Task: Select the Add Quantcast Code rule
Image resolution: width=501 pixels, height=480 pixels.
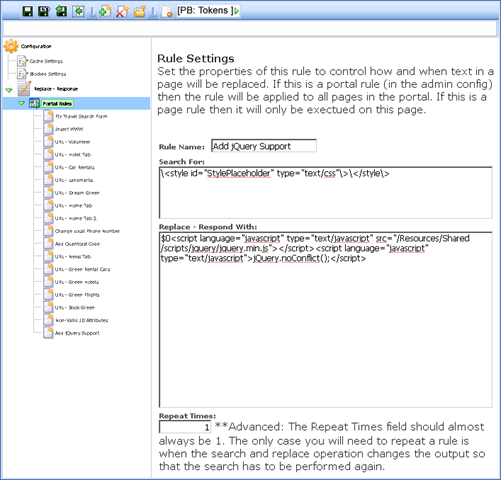Action: [x=77, y=244]
